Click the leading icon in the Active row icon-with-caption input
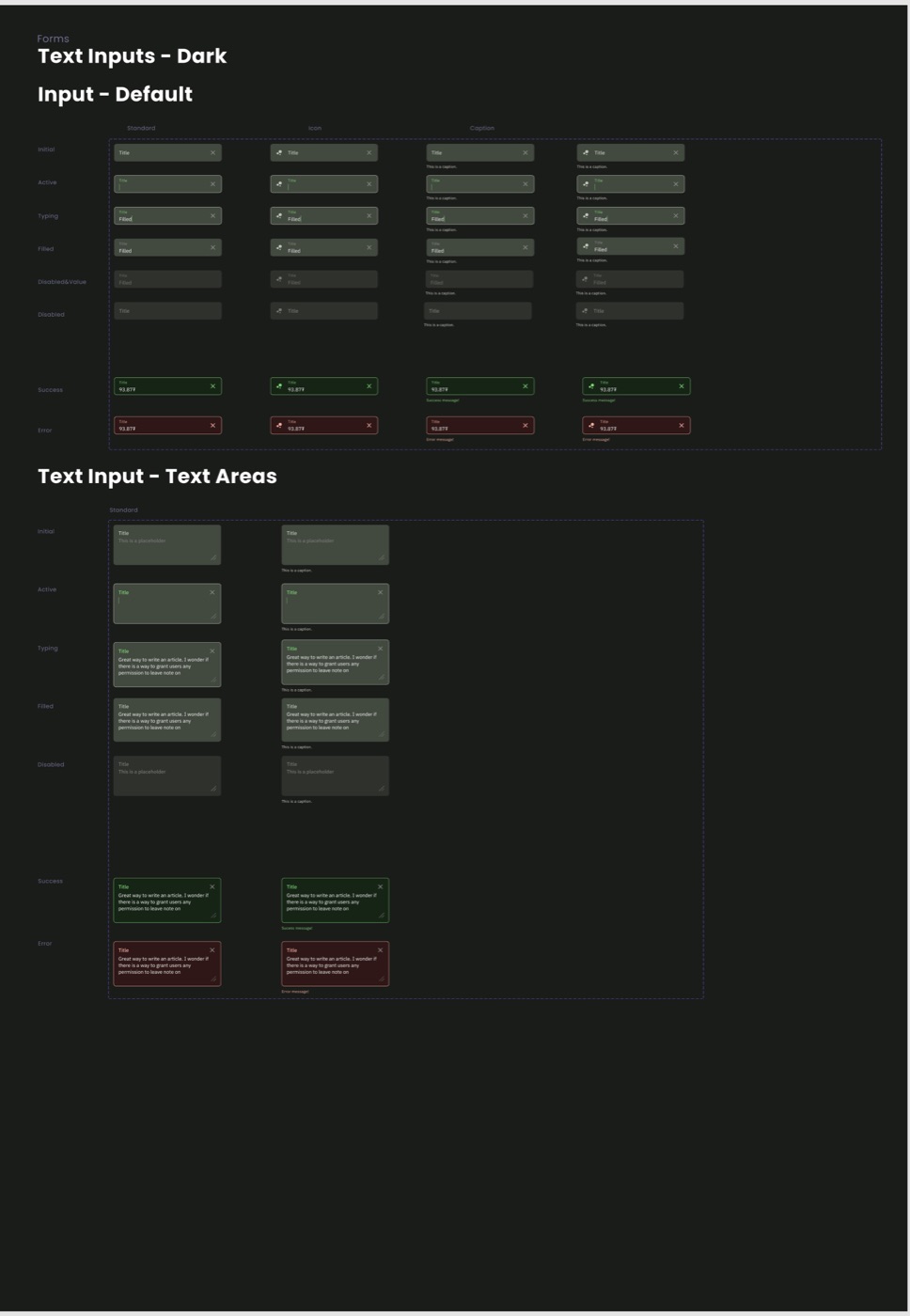 pyautogui.click(x=586, y=184)
